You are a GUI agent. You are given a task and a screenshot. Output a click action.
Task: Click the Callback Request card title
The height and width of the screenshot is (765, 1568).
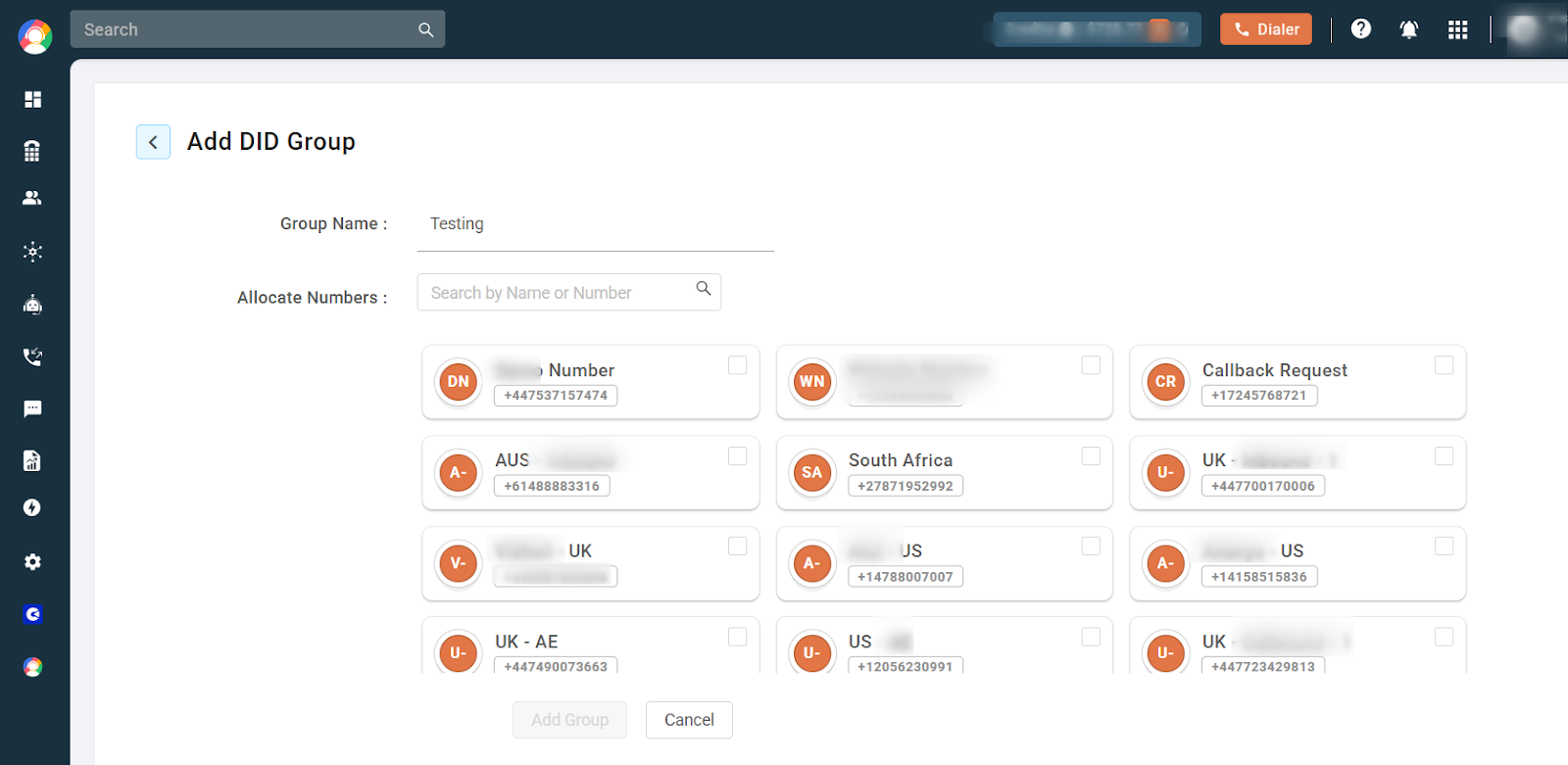point(1275,370)
